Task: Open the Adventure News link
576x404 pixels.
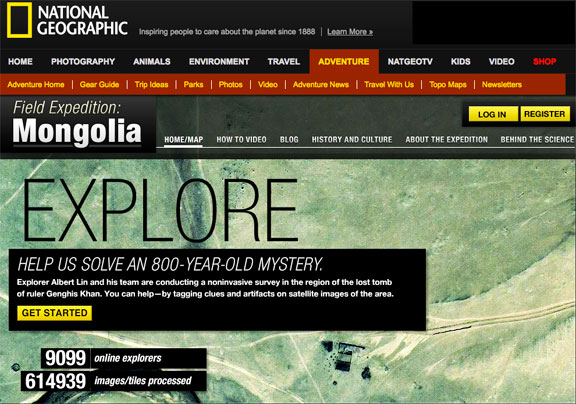Action: point(321,85)
